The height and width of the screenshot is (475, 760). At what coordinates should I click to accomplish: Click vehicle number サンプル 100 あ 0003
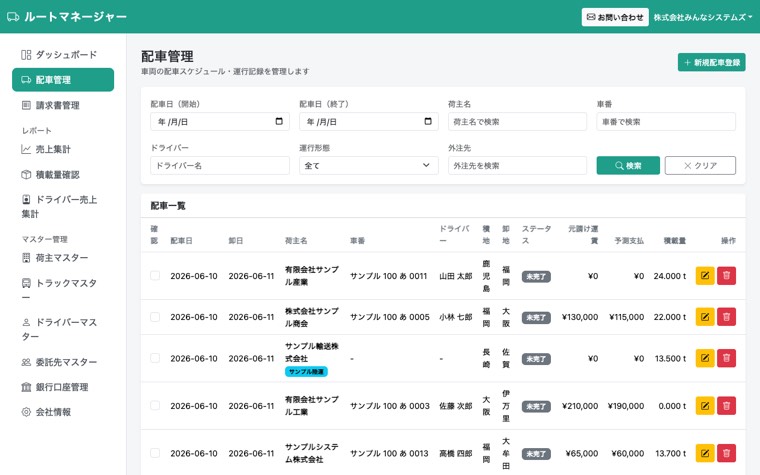390,406
